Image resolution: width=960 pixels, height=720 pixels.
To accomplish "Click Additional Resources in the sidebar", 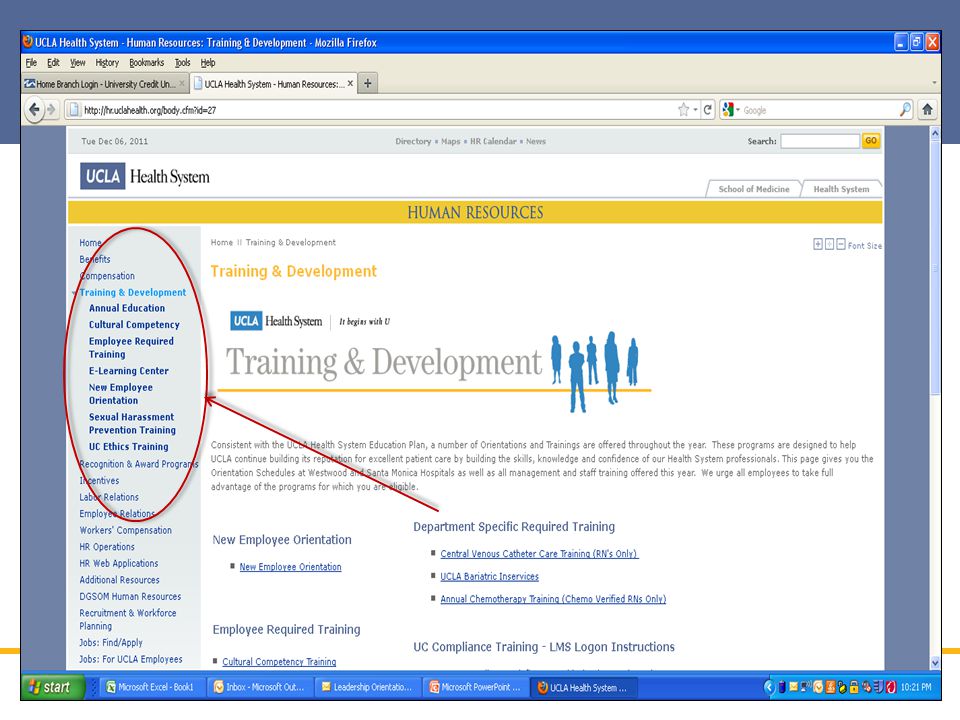I will point(119,580).
